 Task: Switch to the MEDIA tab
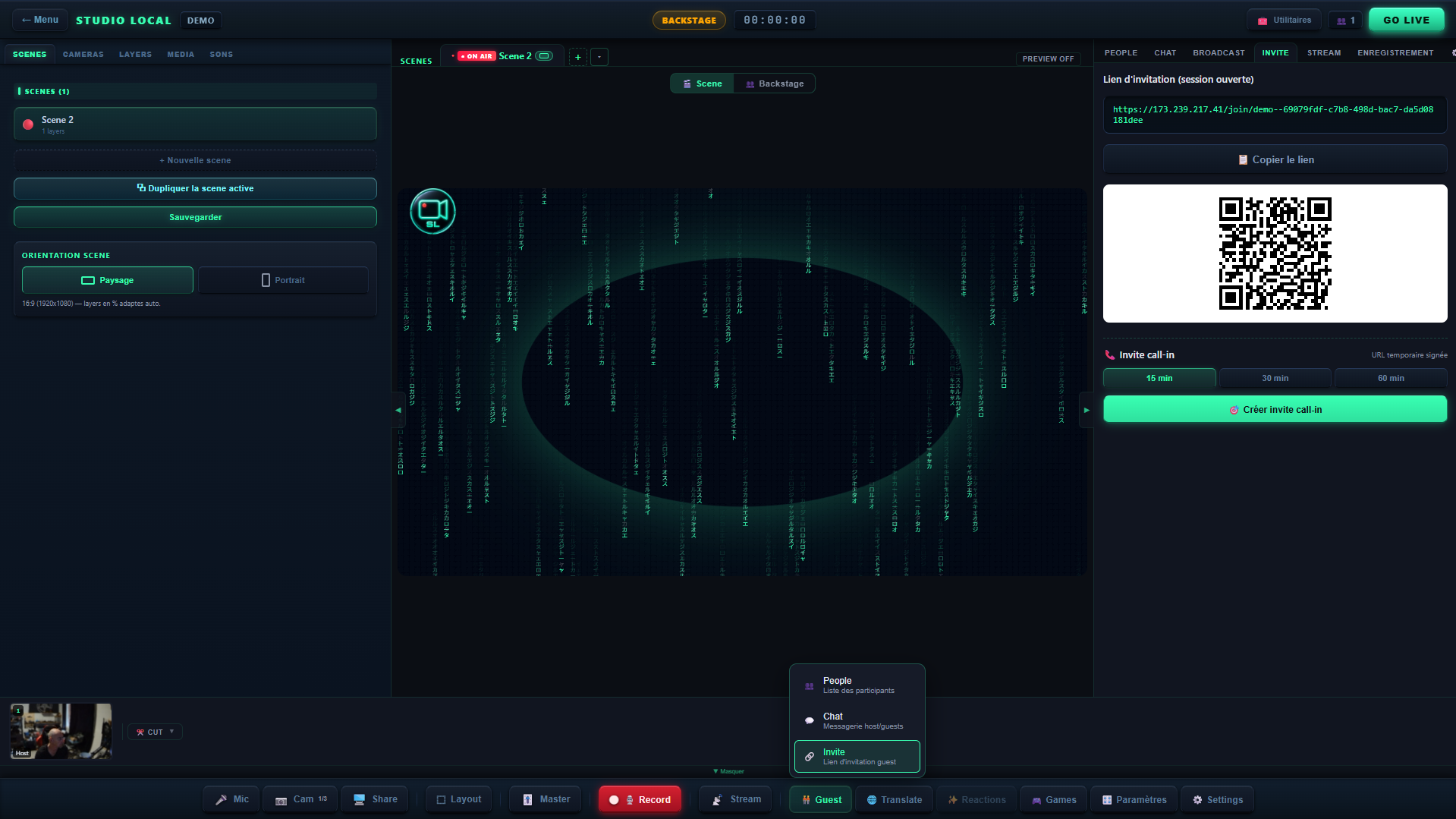pos(181,55)
